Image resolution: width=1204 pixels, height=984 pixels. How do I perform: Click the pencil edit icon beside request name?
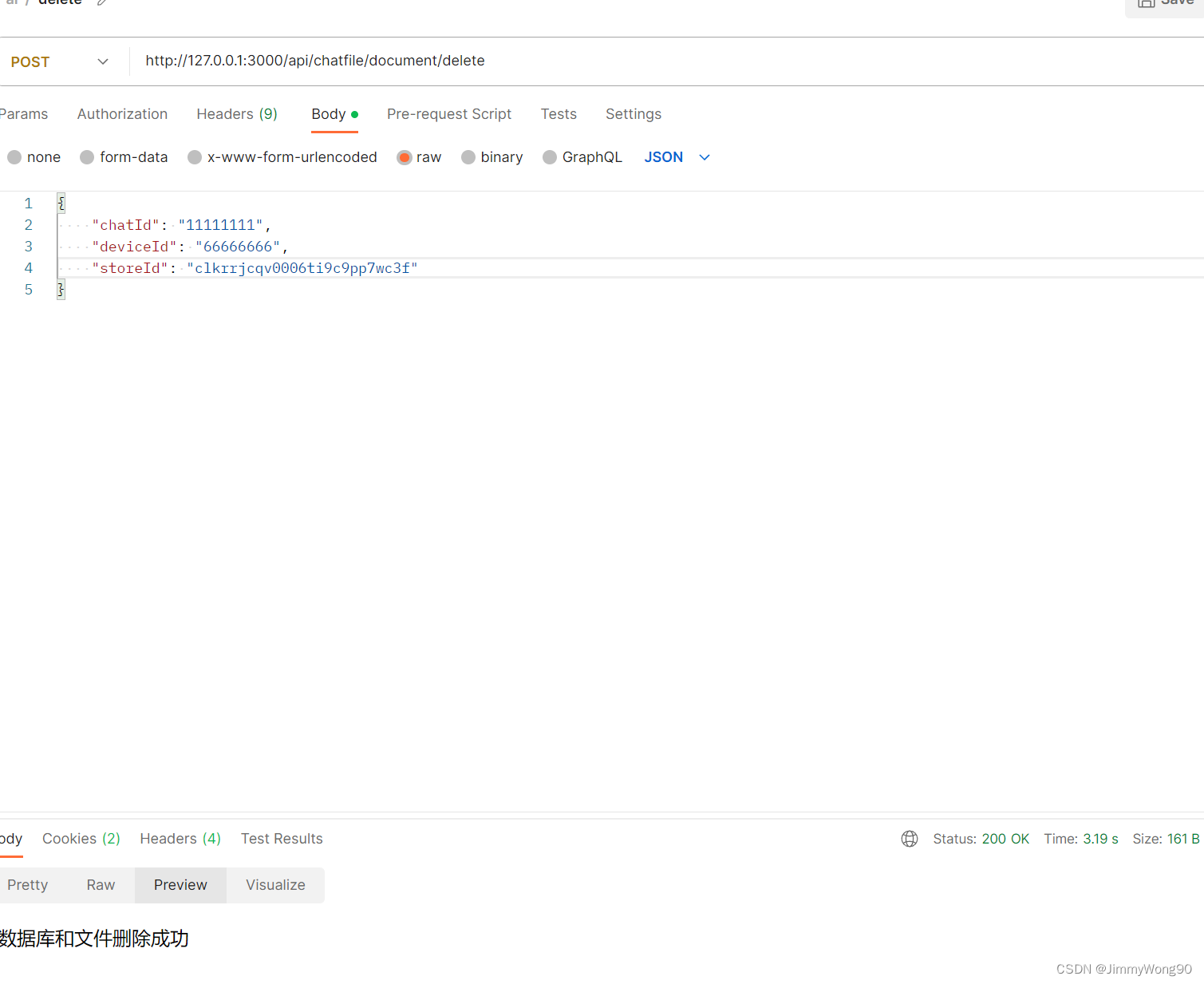tap(101, 2)
